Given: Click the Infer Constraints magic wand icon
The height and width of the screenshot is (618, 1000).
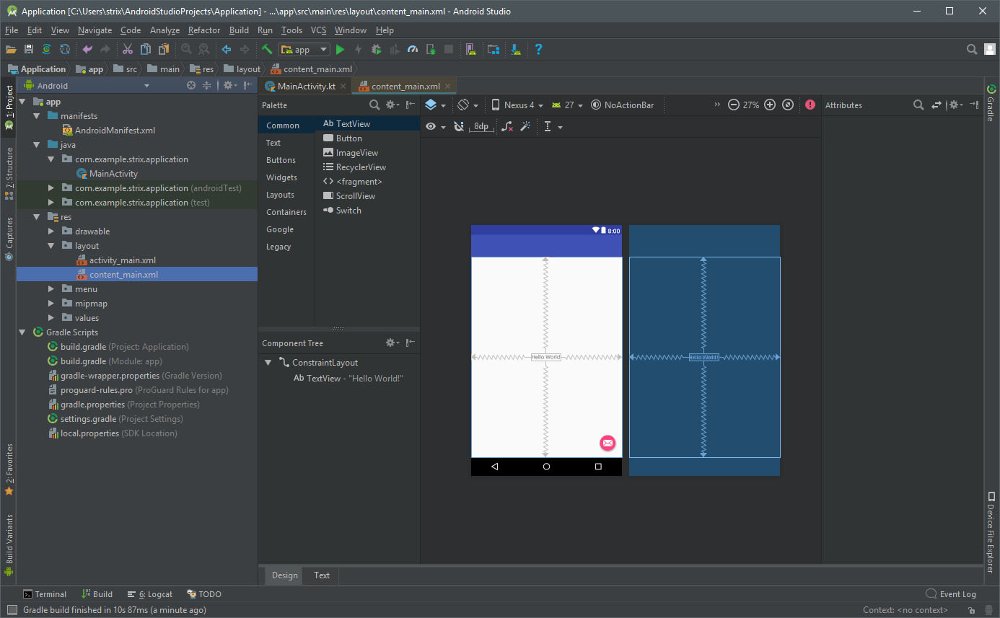Looking at the screenshot, I should (525, 126).
